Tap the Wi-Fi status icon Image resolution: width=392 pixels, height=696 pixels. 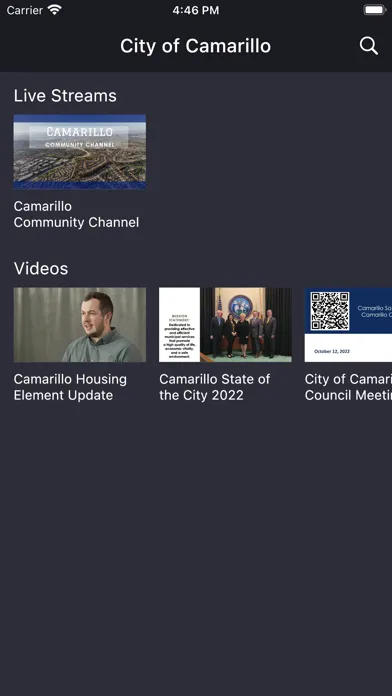click(55, 10)
